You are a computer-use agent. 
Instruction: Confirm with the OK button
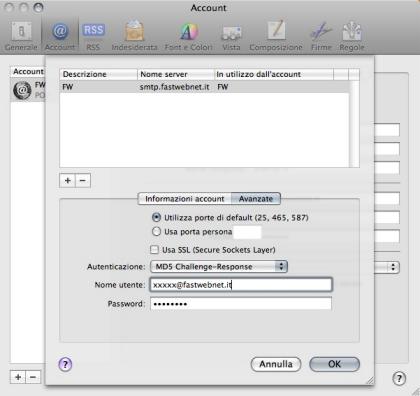[334, 364]
